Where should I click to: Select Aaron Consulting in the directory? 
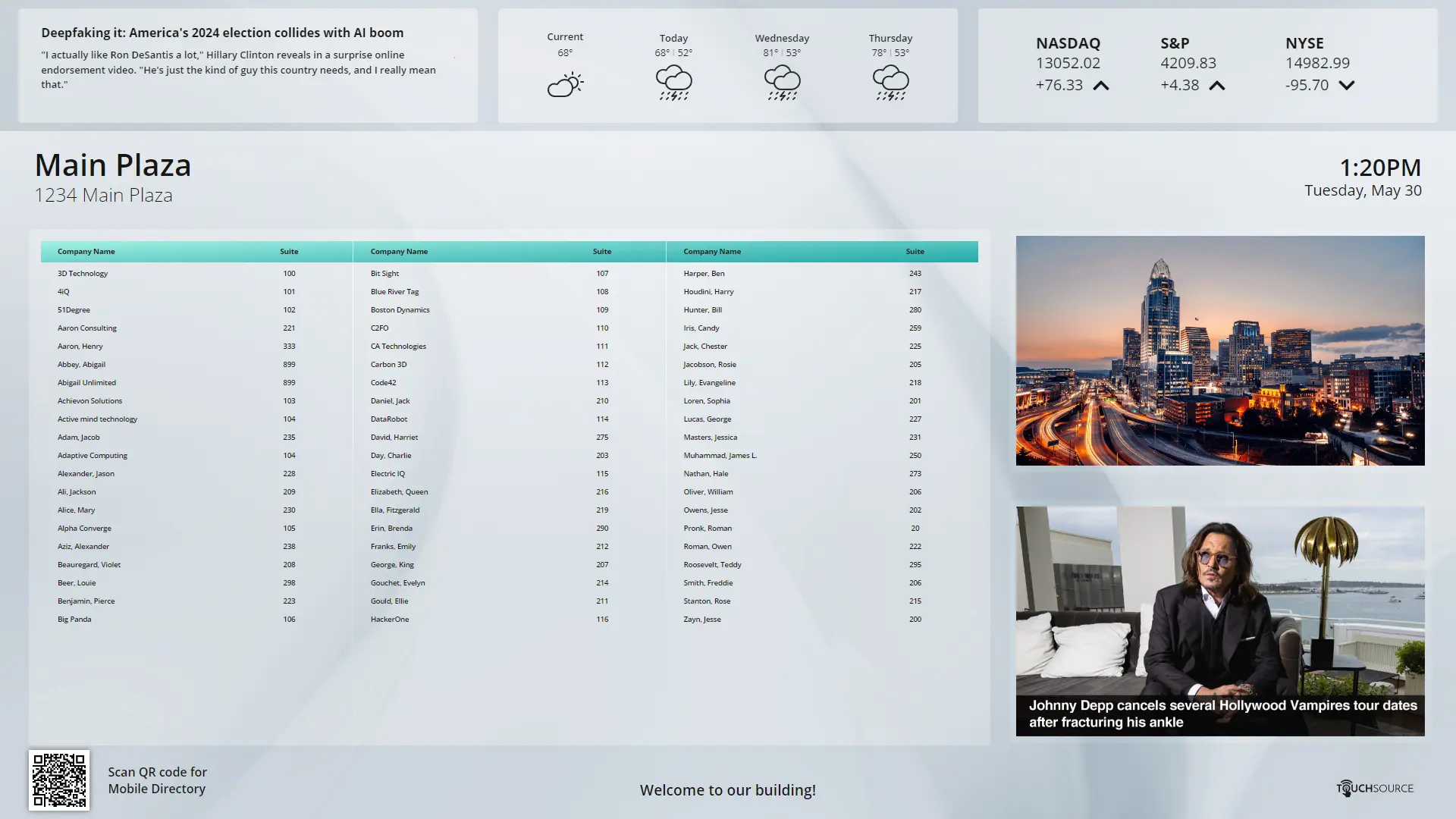[x=196, y=328]
